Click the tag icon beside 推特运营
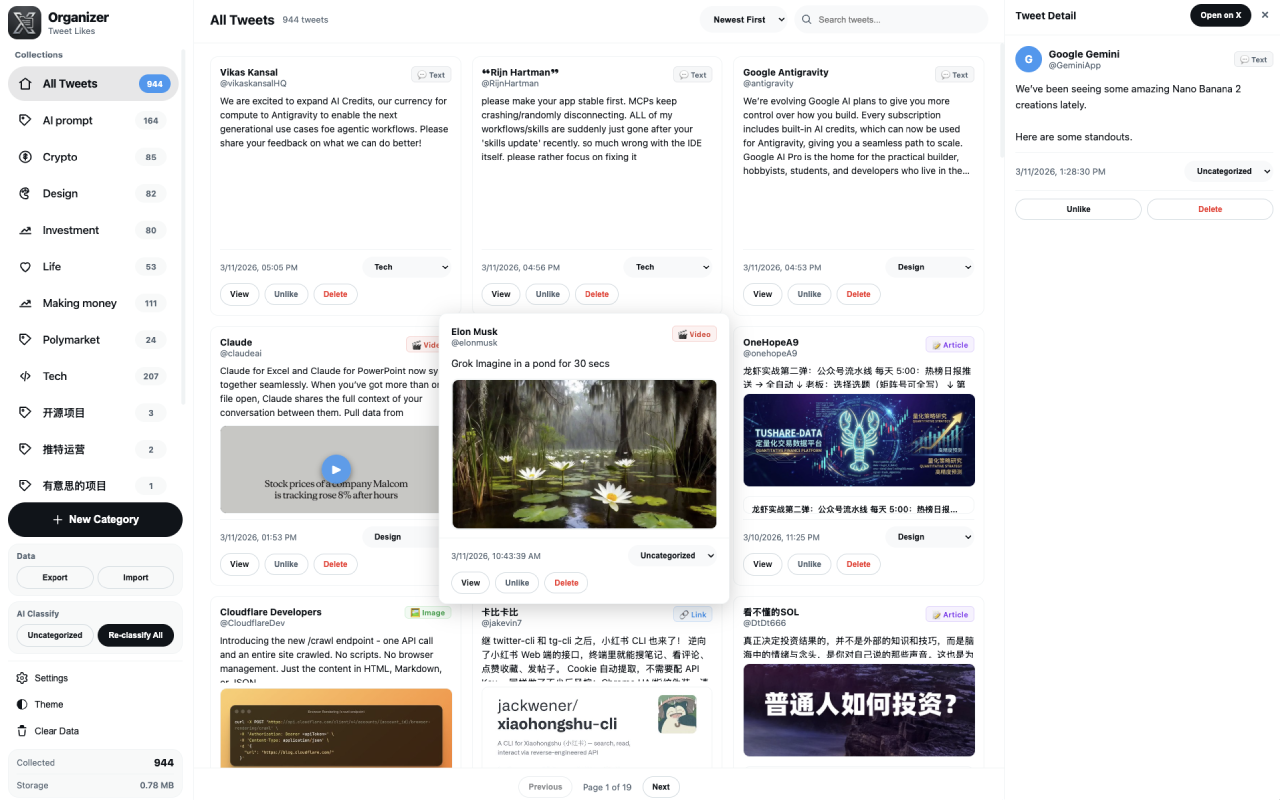 [25, 449]
